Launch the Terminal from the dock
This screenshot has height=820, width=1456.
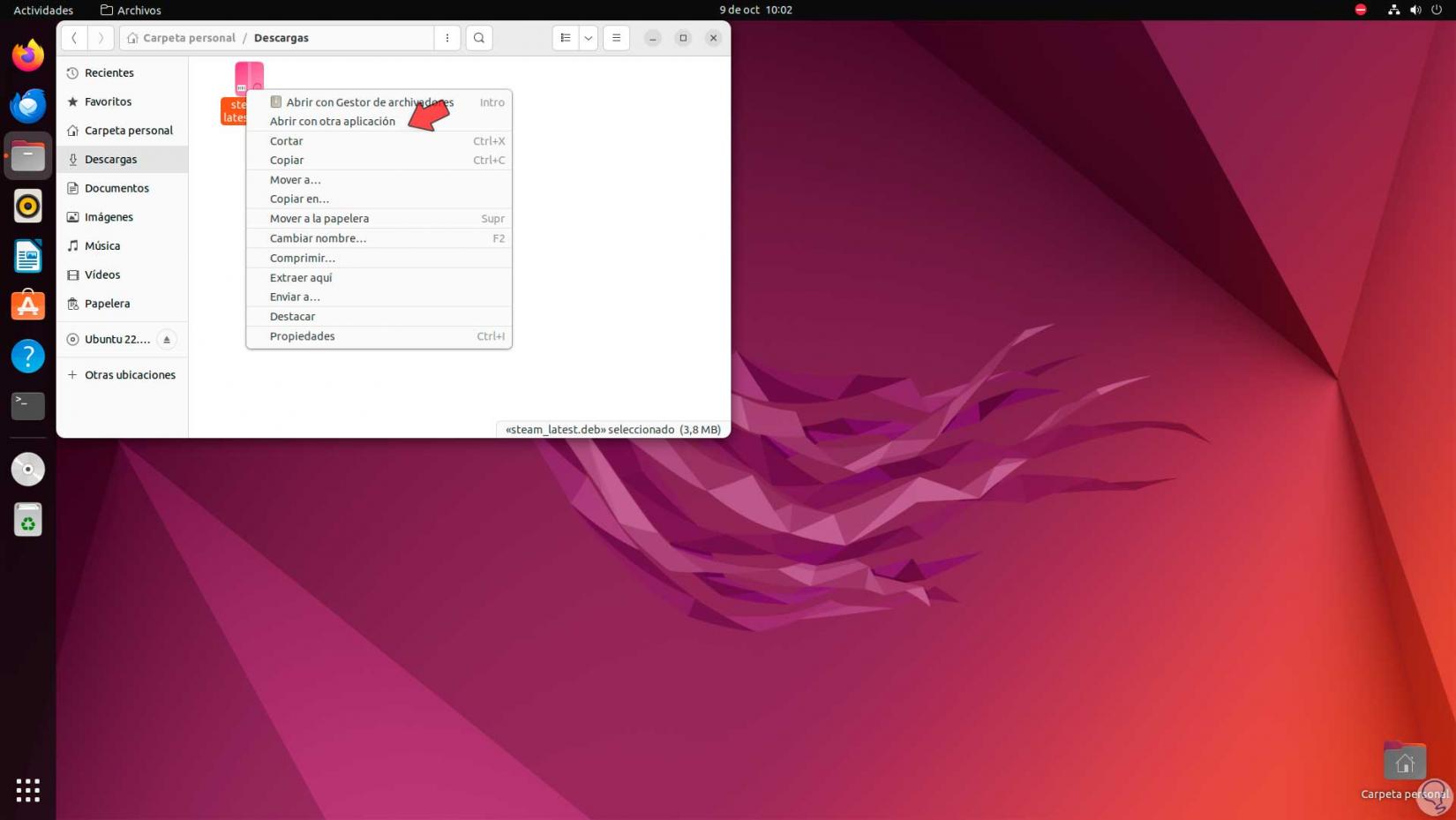27,405
